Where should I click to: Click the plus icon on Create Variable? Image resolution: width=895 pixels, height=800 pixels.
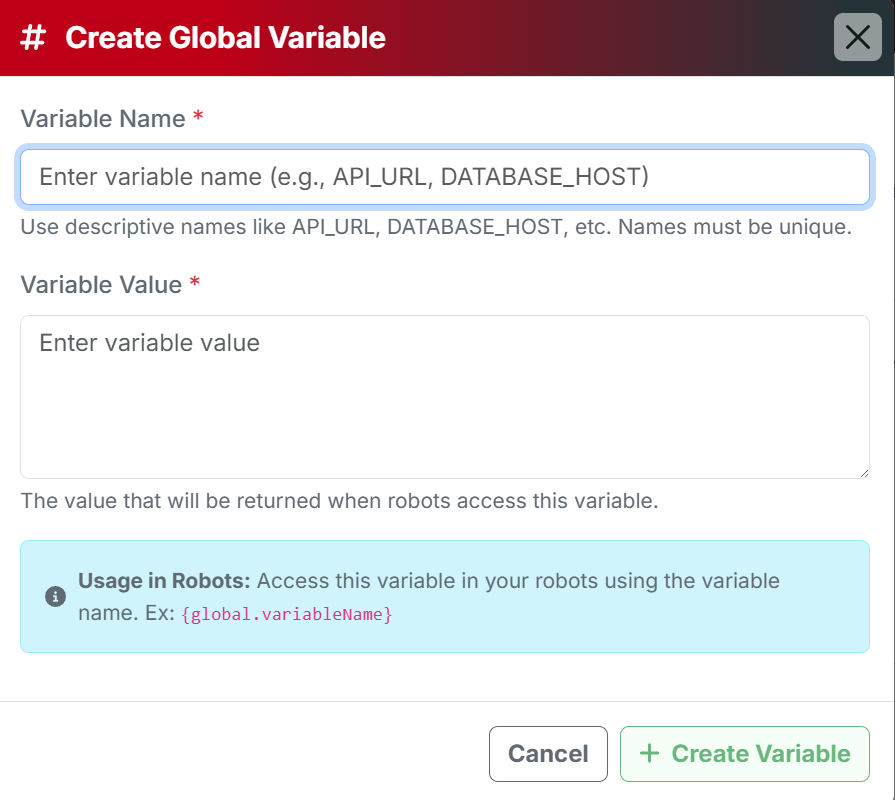(x=649, y=753)
